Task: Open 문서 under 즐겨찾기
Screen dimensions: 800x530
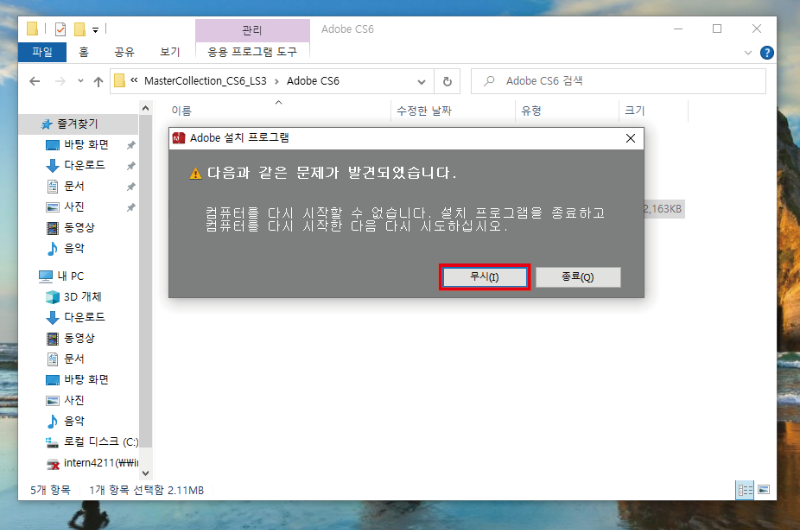Action: point(74,186)
